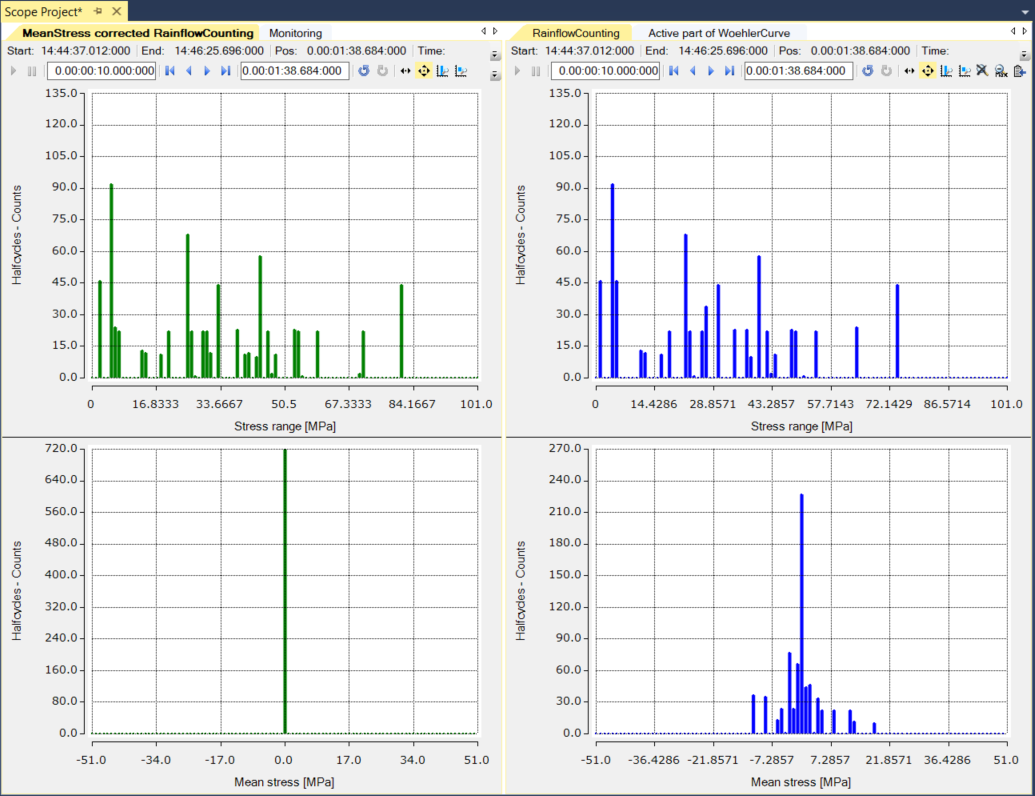Select horizontal zoom tool in RainflowCounting pane
This screenshot has width=1035, height=796.
pyautogui.click(x=910, y=71)
